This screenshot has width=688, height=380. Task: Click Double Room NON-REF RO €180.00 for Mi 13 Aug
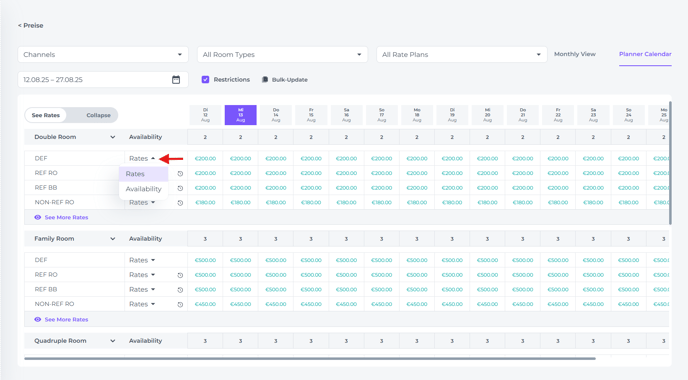click(240, 203)
